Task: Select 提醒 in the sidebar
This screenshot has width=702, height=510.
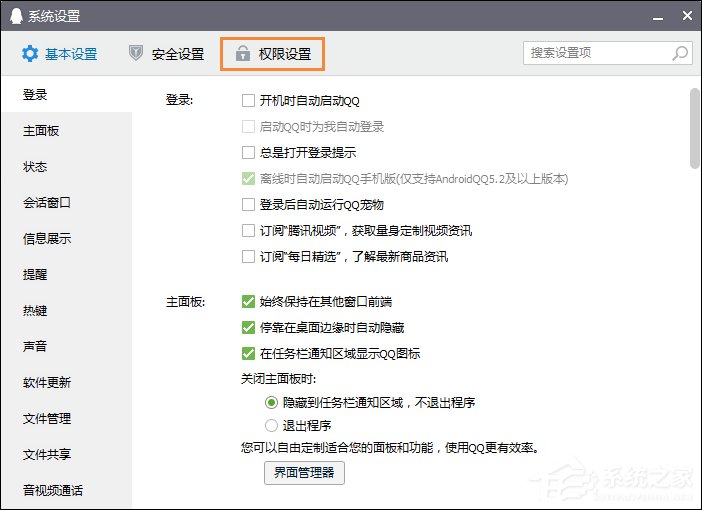Action: 66,274
